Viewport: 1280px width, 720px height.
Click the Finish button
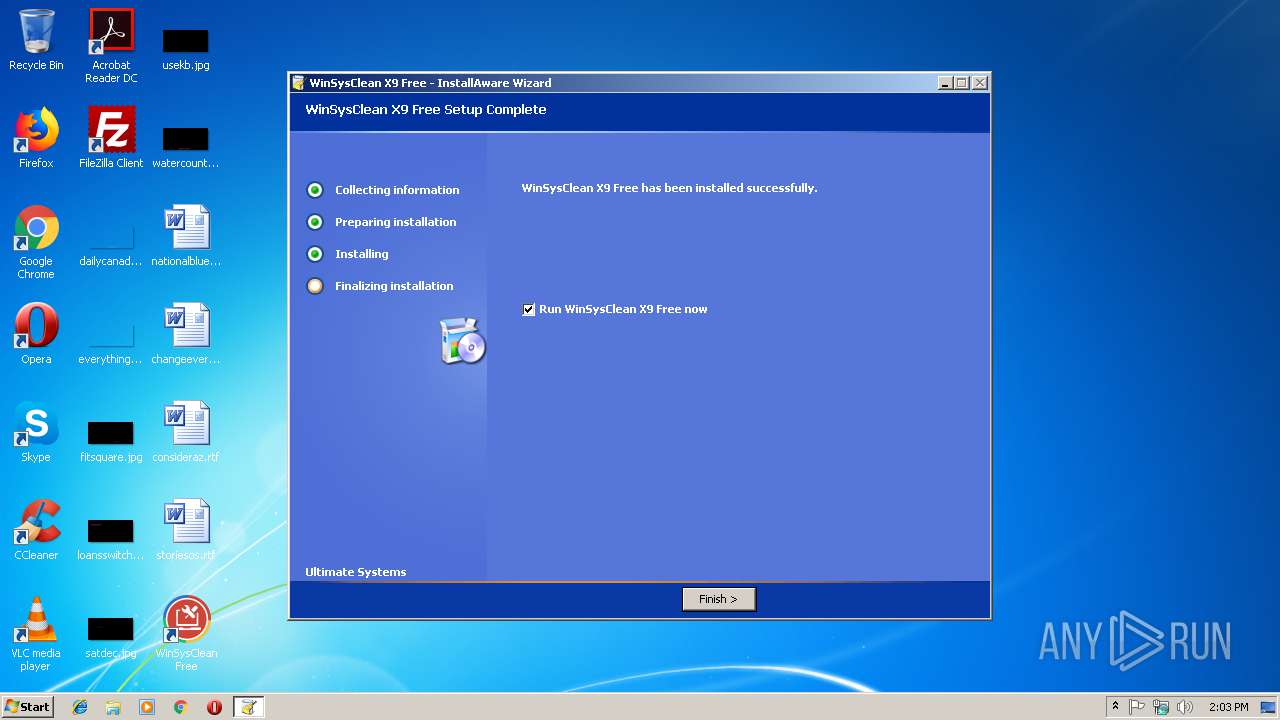tap(719, 599)
